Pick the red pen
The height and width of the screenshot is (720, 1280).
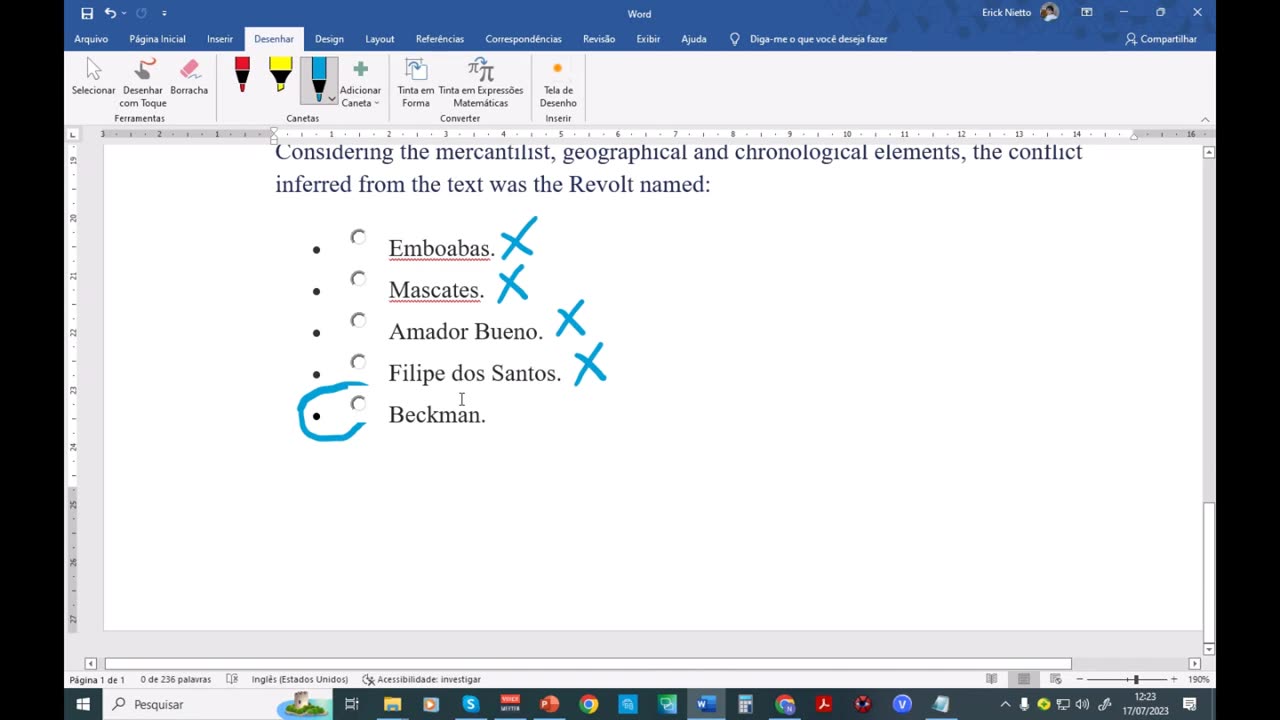coord(242,76)
